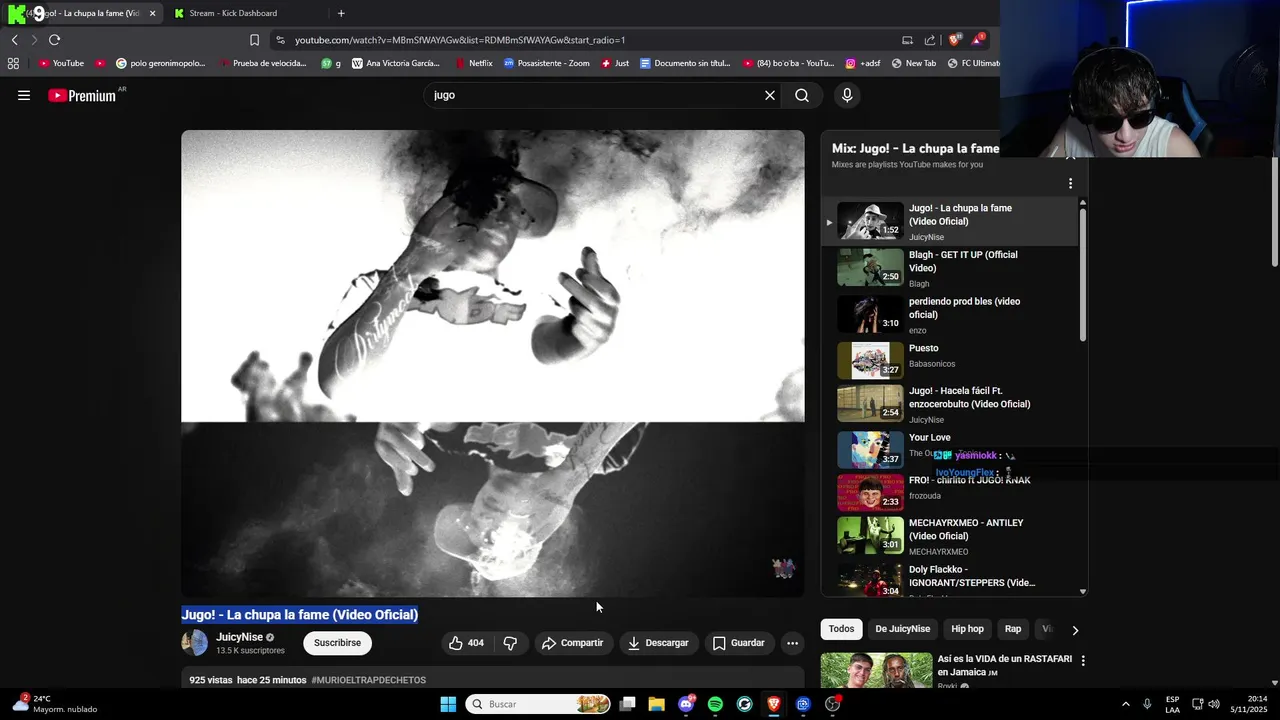Show more filter chips with right chevron
1280x720 pixels.
pyautogui.click(x=1075, y=630)
